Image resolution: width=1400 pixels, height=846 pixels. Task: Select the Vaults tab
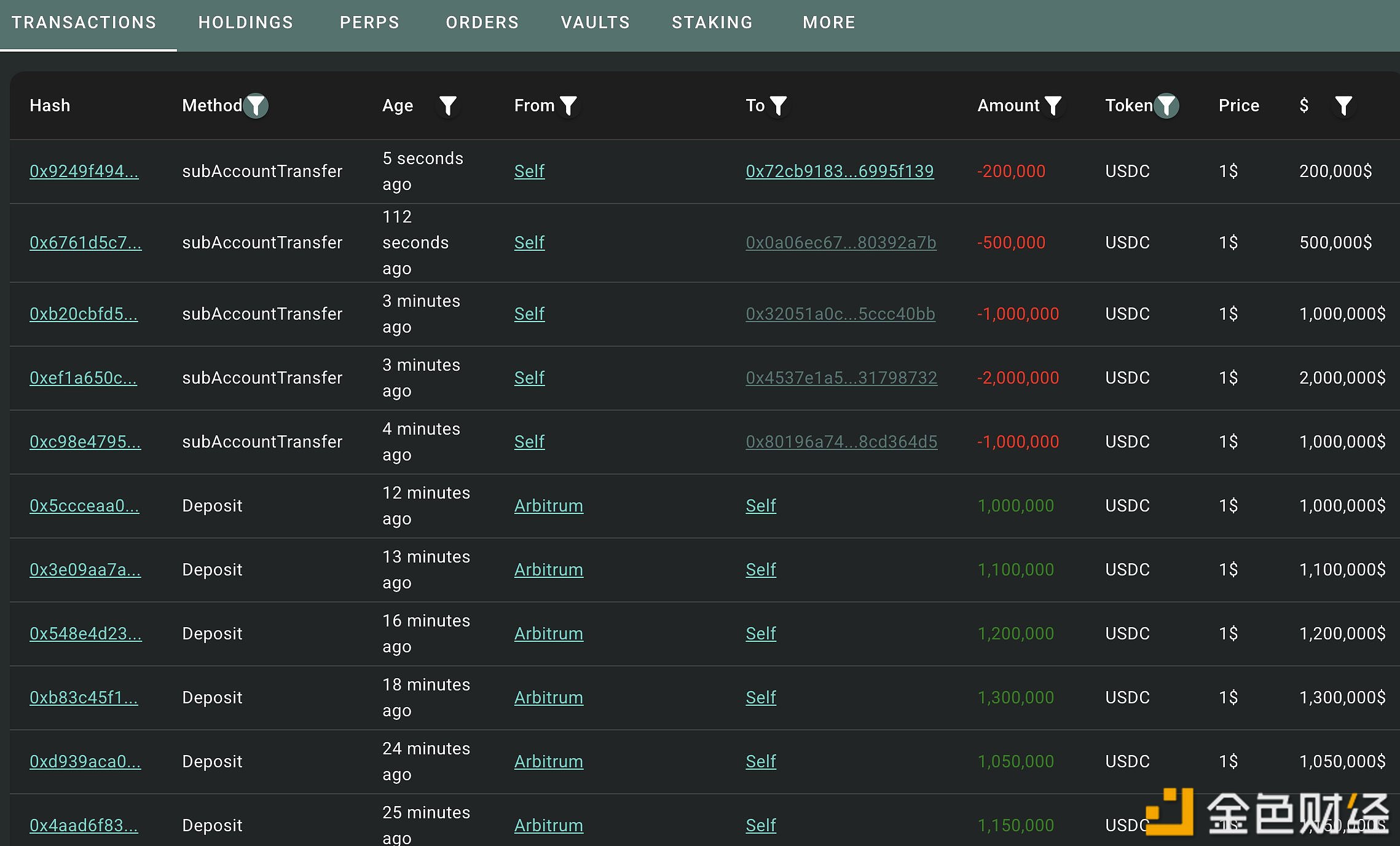(596, 23)
